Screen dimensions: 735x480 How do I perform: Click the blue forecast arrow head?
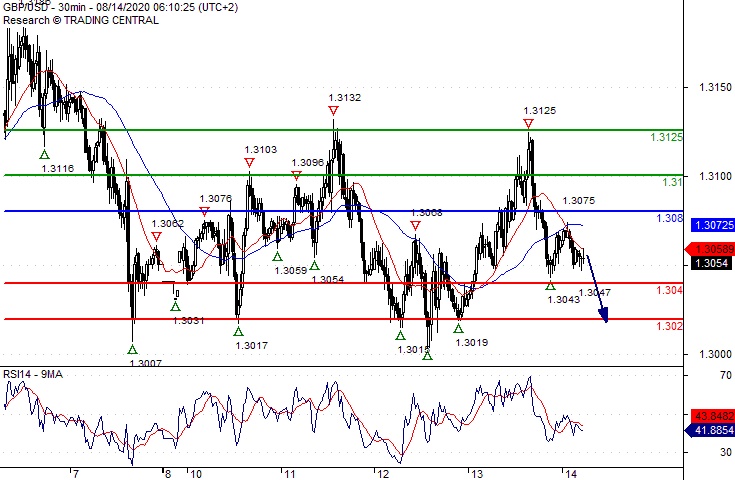pyautogui.click(x=603, y=315)
